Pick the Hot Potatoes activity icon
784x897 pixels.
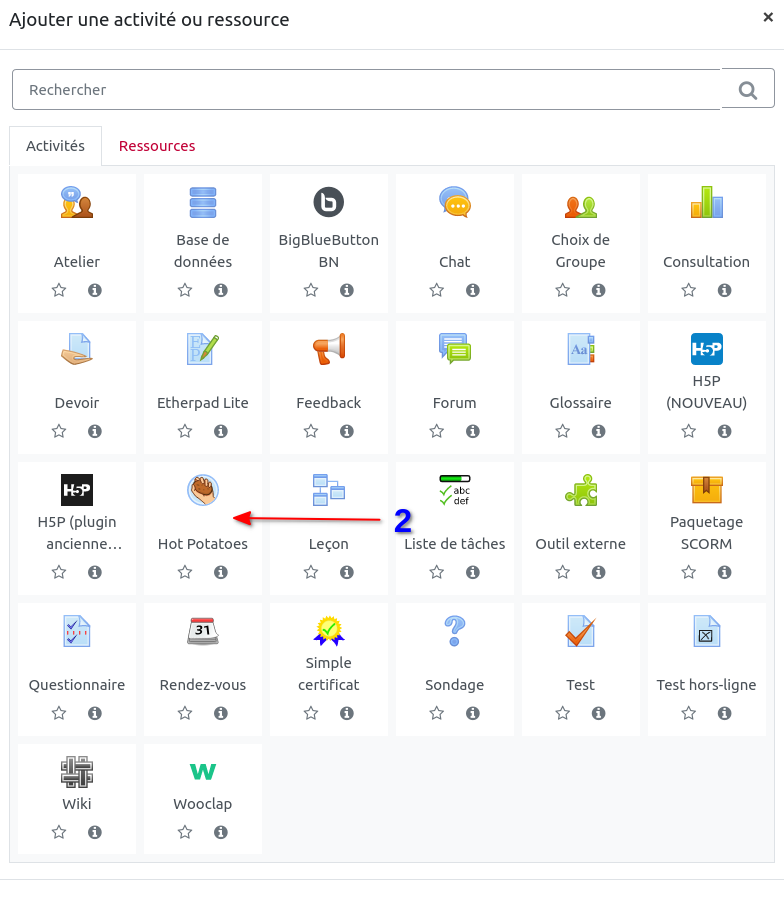[x=203, y=490]
